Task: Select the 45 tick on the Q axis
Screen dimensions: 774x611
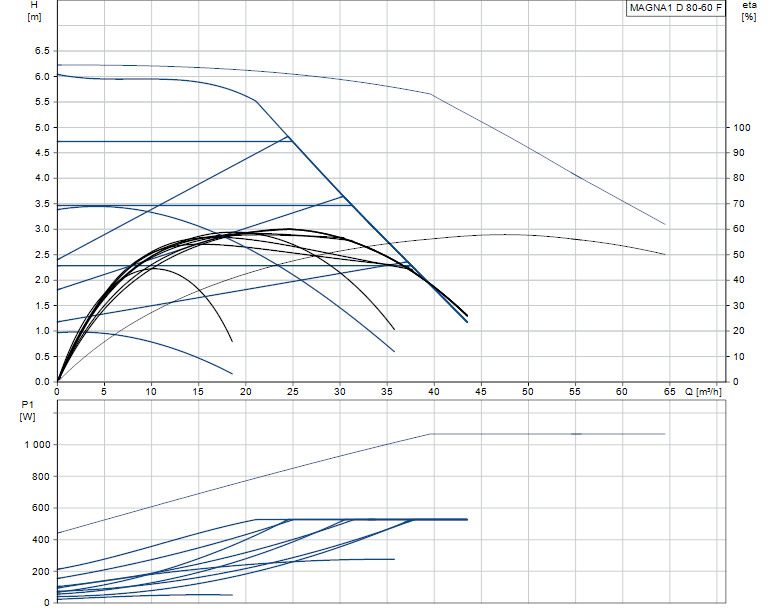Action: (x=481, y=392)
